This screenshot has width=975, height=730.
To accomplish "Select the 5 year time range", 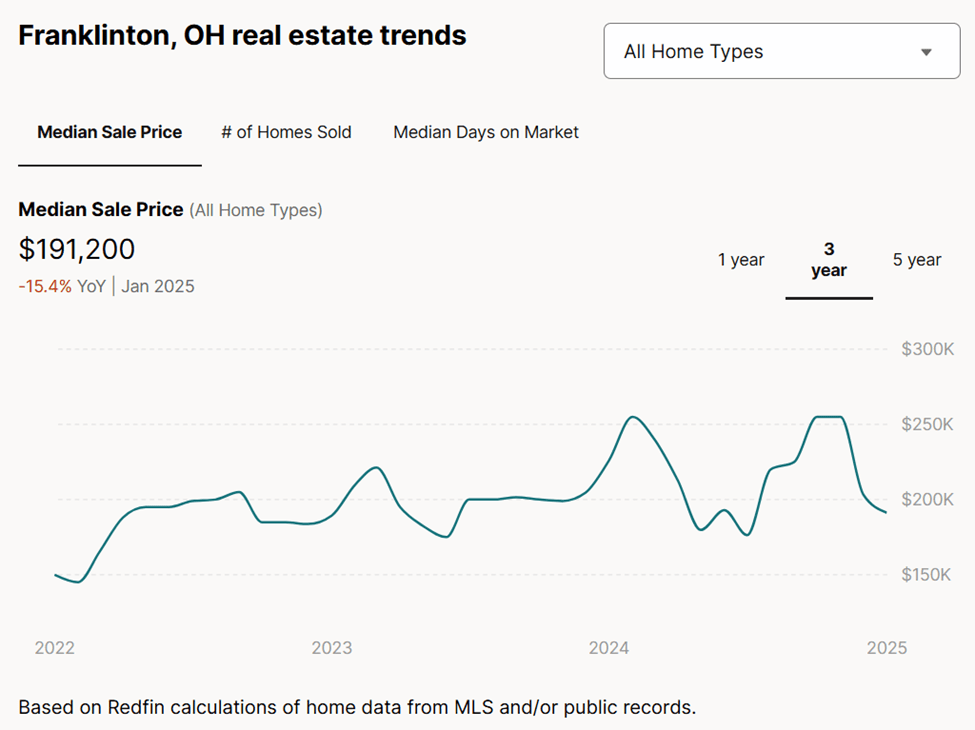I will (x=917, y=260).
